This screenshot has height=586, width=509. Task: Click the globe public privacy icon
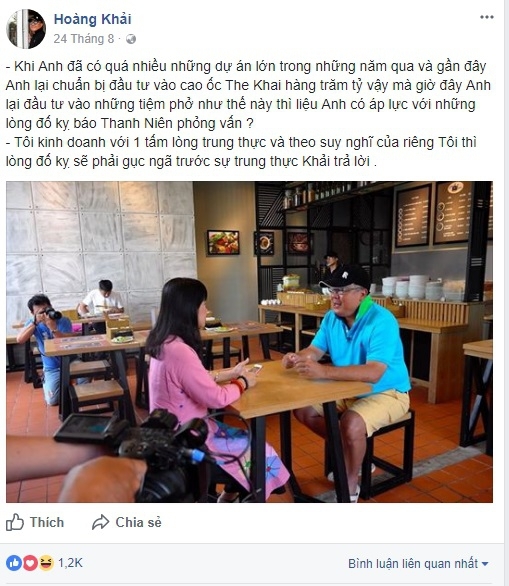point(131,39)
